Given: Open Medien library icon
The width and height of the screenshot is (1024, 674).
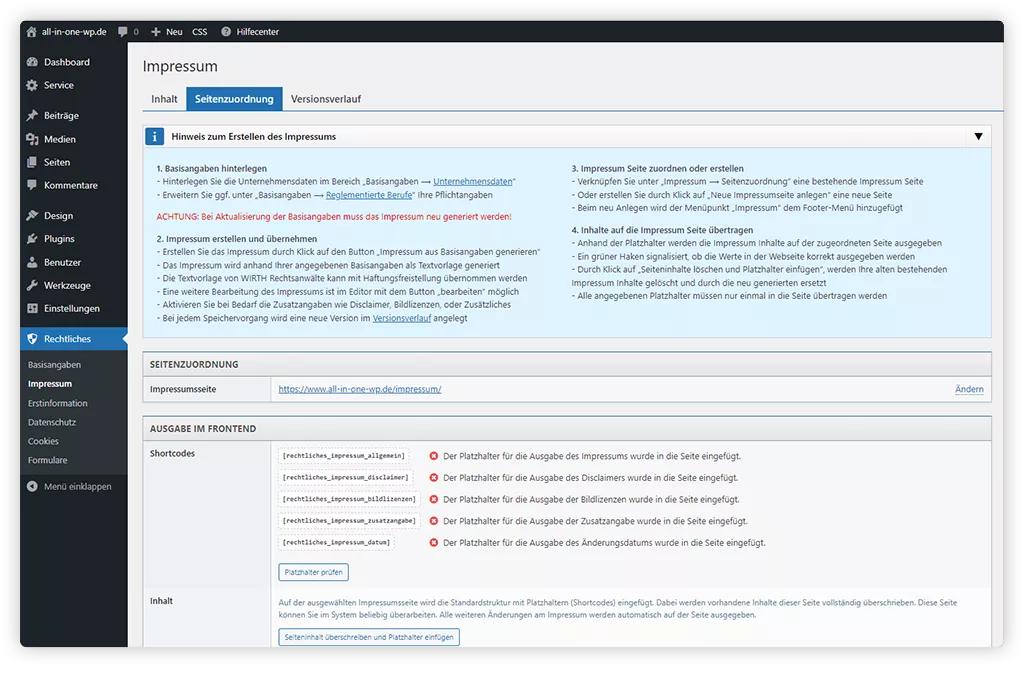Looking at the screenshot, I should (x=33, y=139).
